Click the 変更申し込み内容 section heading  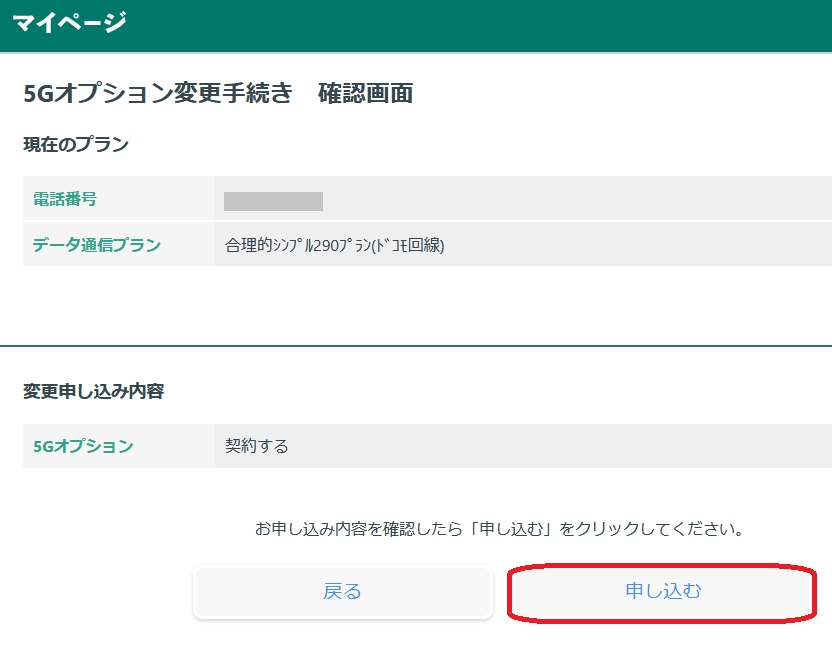(x=93, y=391)
